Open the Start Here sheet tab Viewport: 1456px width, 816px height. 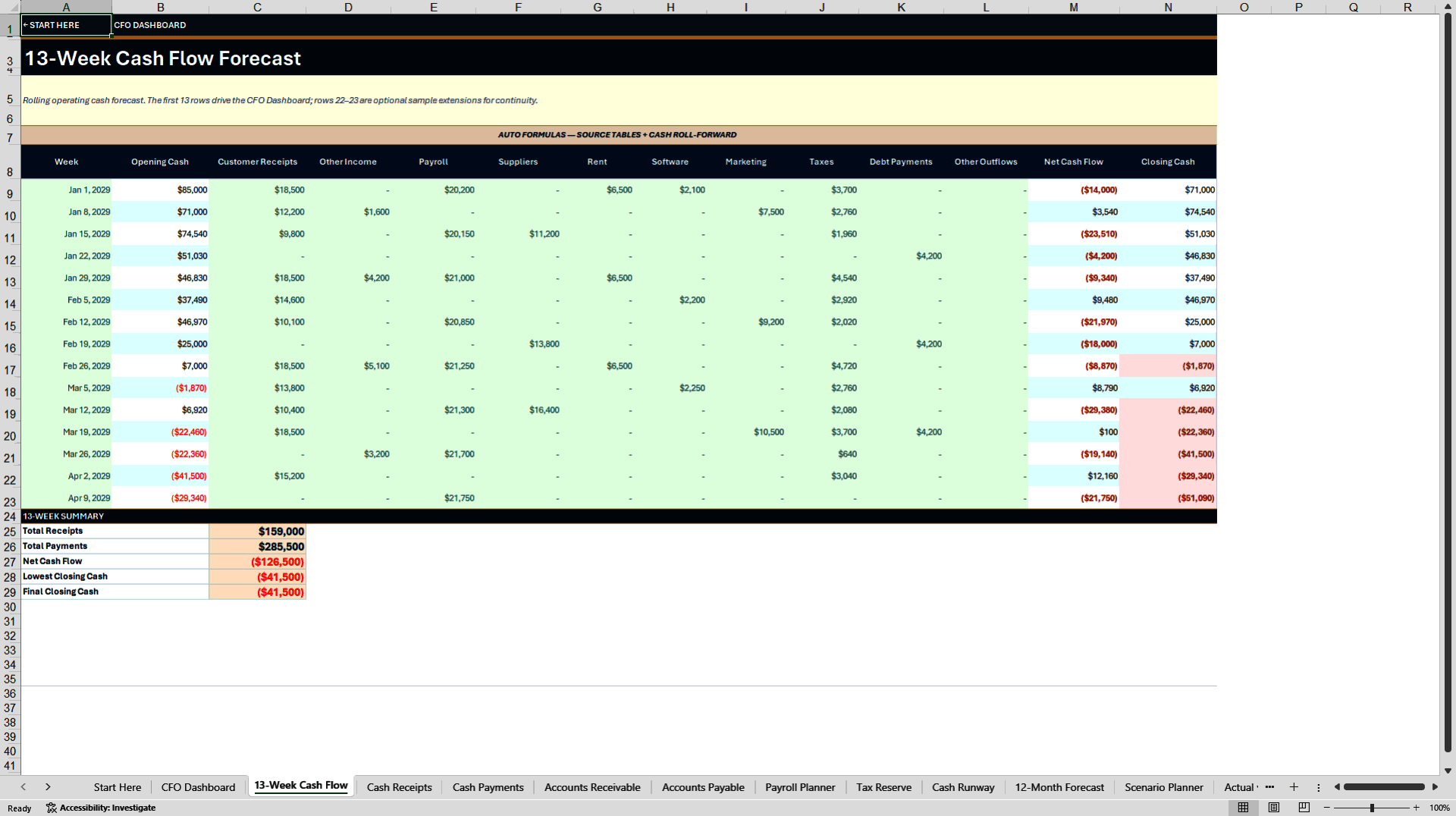tap(118, 787)
